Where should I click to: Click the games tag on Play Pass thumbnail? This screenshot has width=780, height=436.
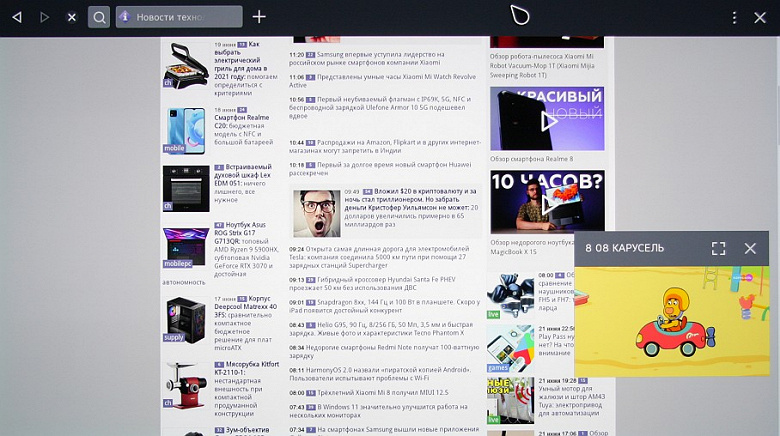point(498,368)
